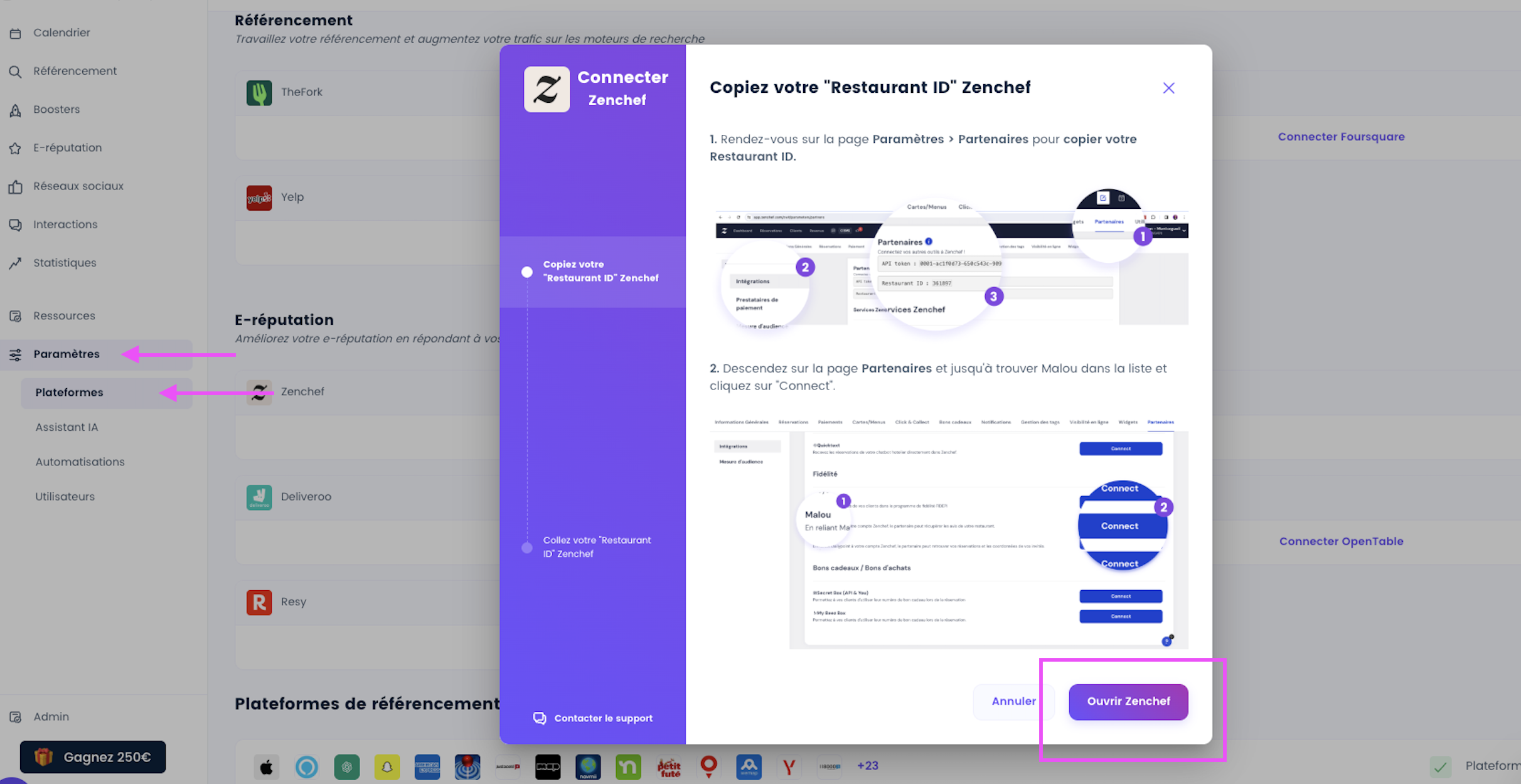Click the 'Plateformes de référencement' heading
Image resolution: width=1521 pixels, height=784 pixels.
pyautogui.click(x=367, y=704)
